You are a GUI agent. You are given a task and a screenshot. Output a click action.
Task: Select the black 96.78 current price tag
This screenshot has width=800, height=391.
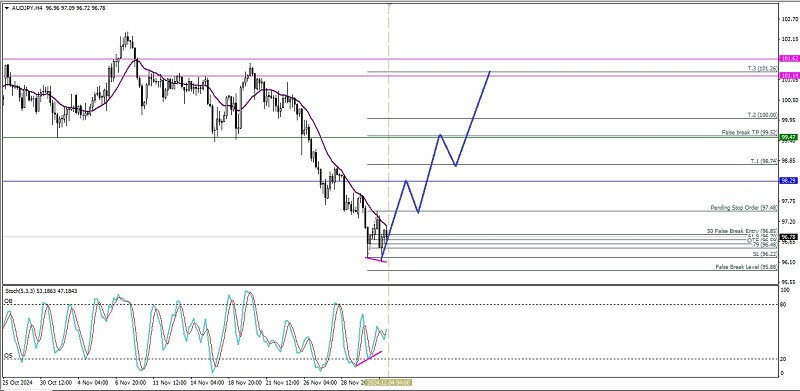(789, 237)
